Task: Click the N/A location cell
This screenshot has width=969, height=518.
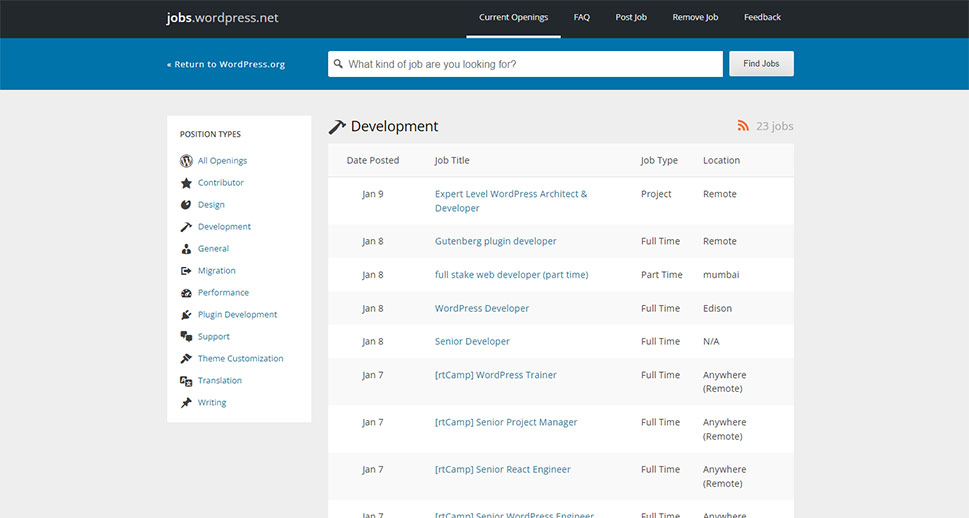Action: tap(711, 341)
